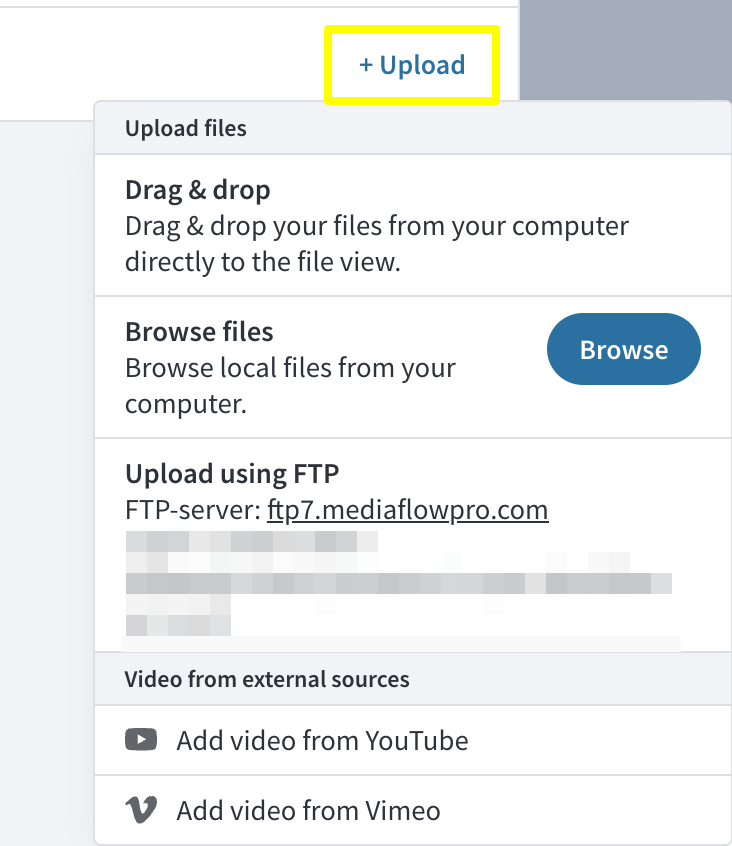Click the blurred FTP credentials block

(399, 584)
